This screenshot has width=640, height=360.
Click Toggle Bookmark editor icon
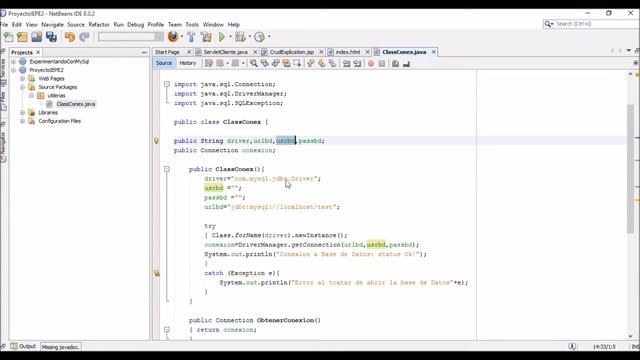tap(333, 63)
